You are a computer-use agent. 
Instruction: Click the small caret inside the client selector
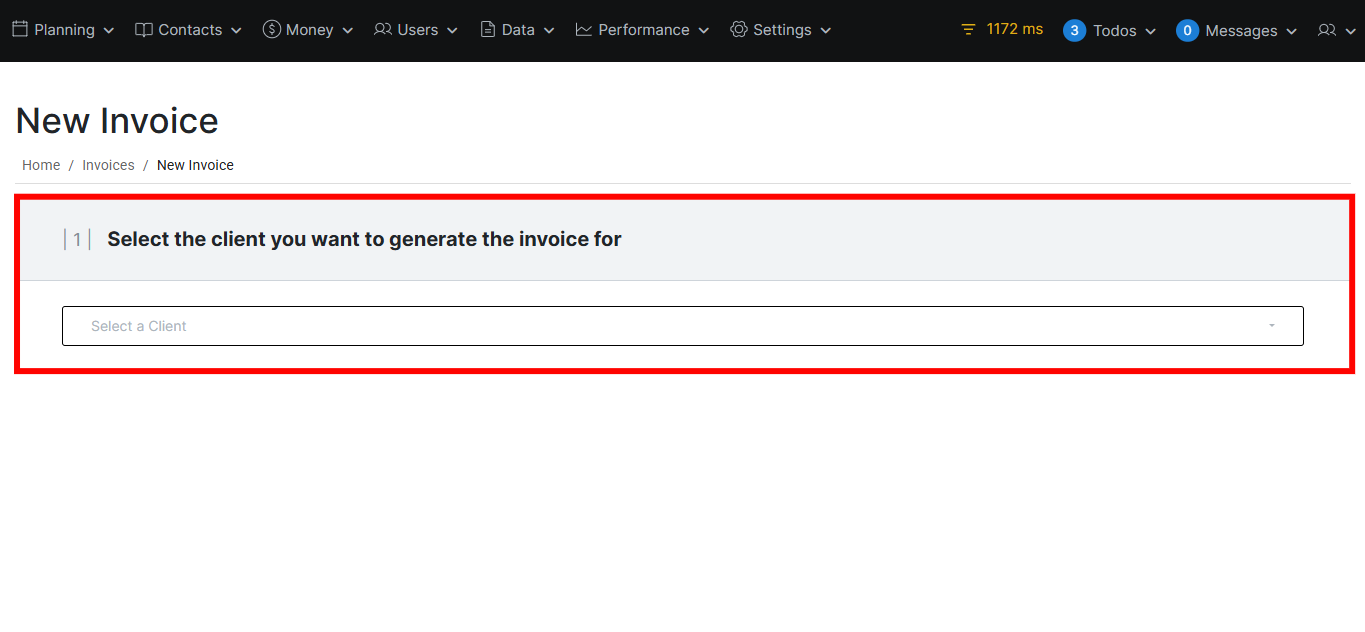(1272, 326)
